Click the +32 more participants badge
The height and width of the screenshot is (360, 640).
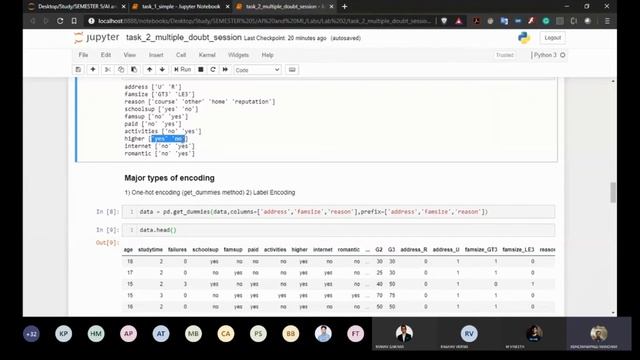coord(31,334)
